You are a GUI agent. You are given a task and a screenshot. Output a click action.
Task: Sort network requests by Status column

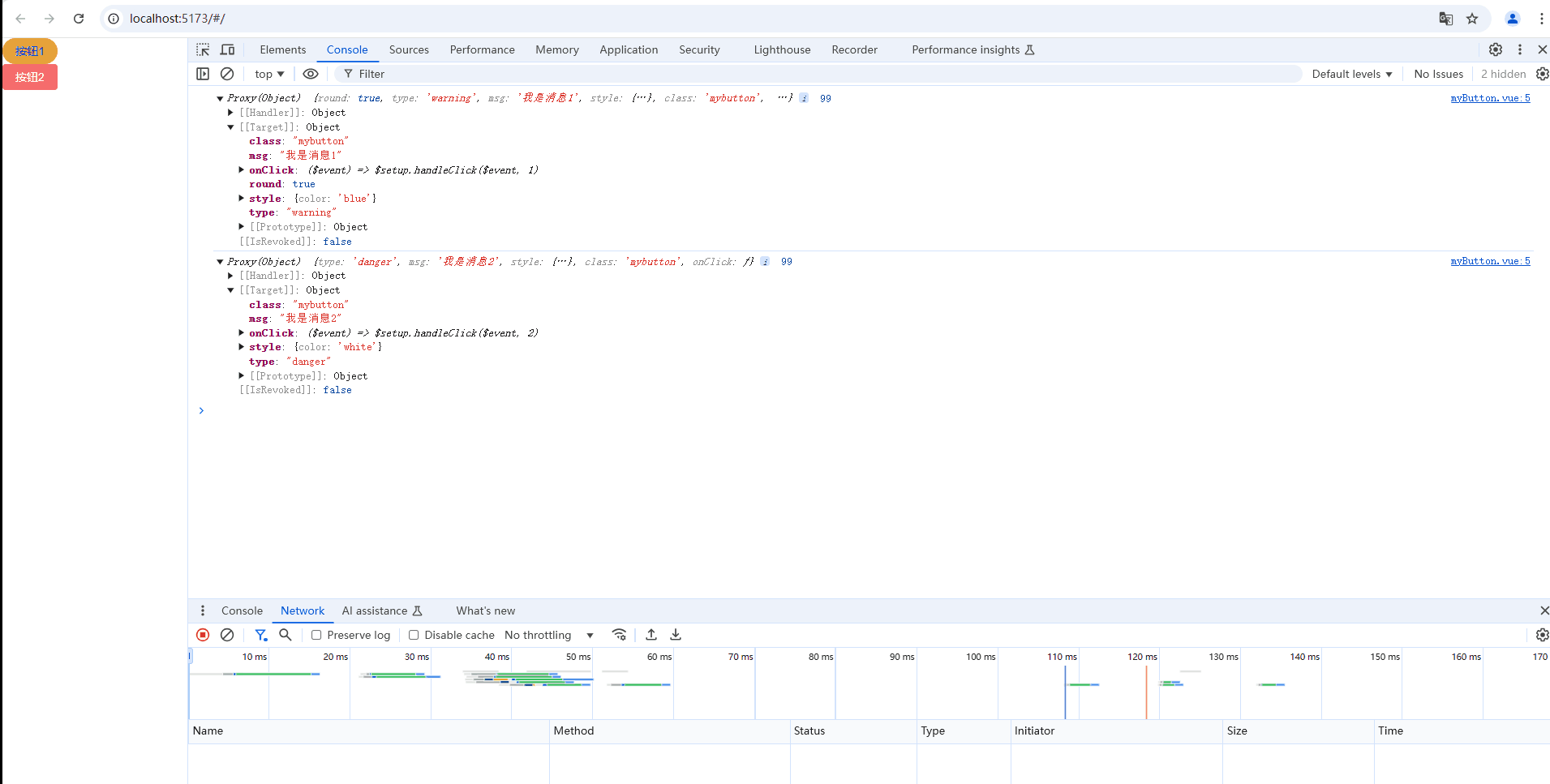853,730
